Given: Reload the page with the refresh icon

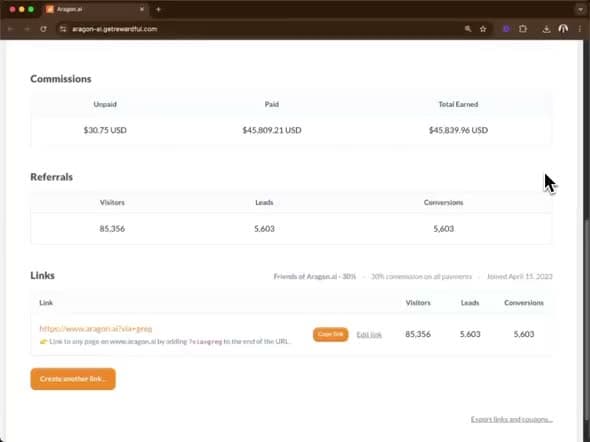Looking at the screenshot, I should (43, 29).
